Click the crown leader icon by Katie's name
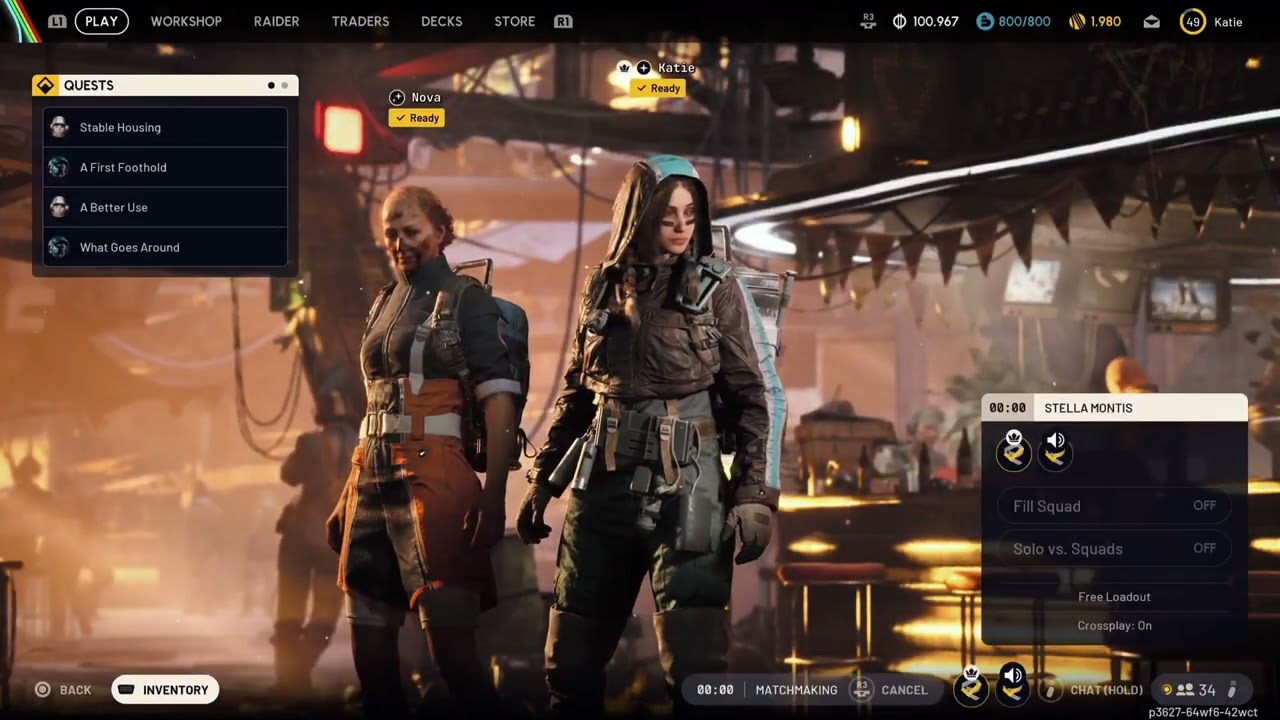This screenshot has width=1280, height=720. [x=625, y=67]
